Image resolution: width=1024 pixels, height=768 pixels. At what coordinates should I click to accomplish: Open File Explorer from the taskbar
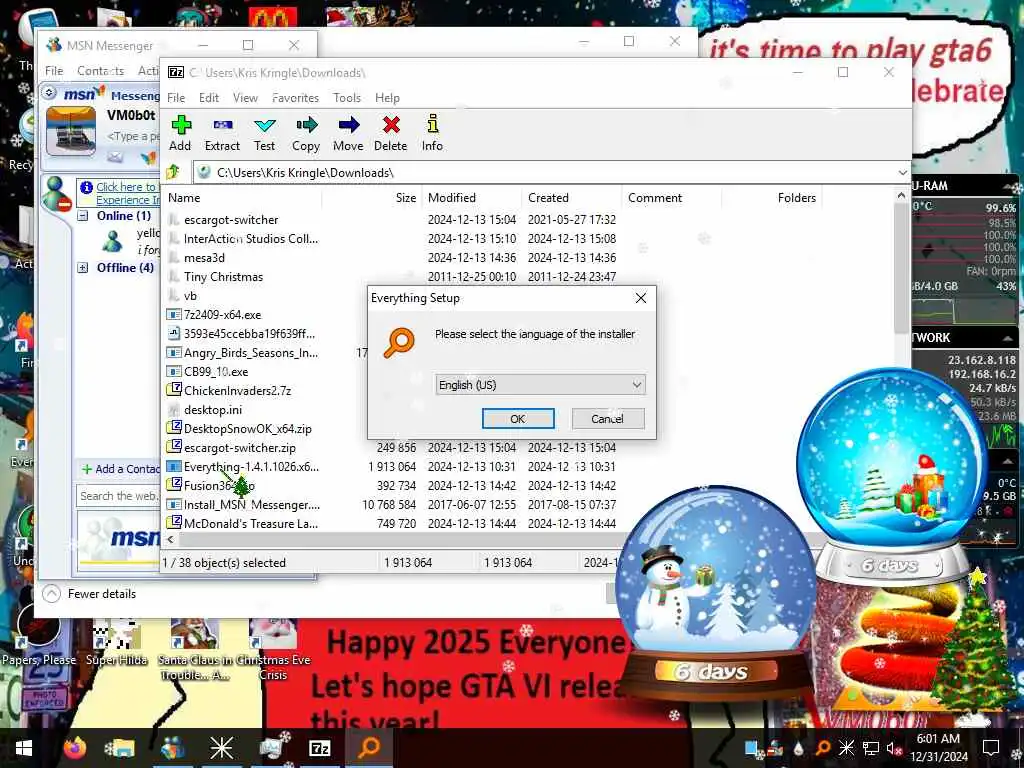click(121, 748)
